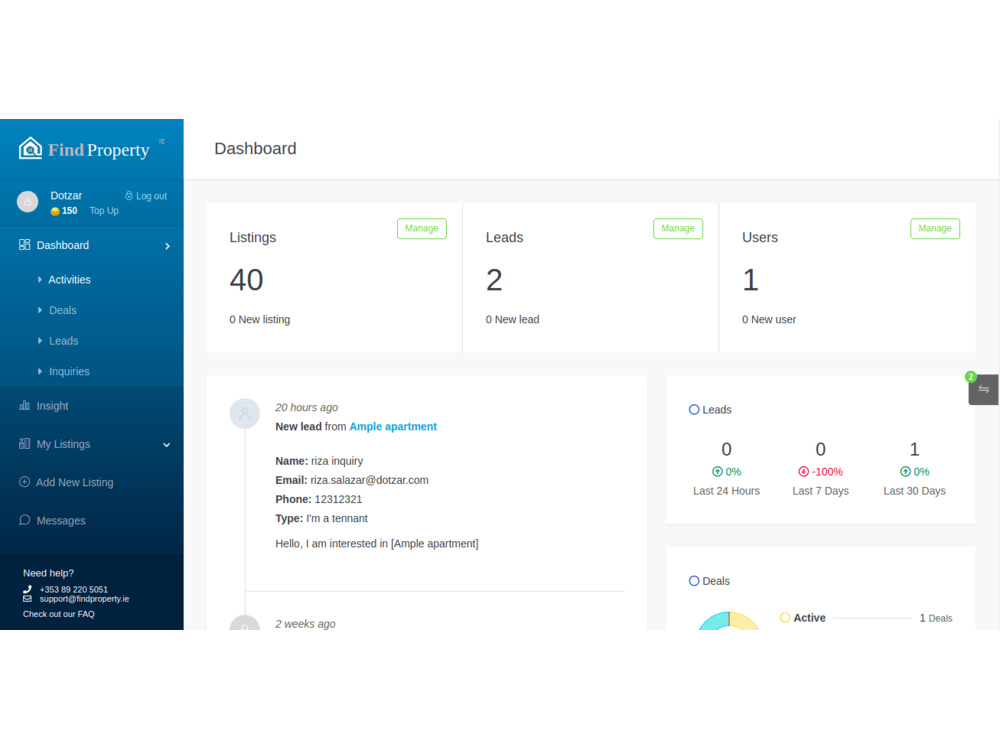Click the Dashboard grid icon in sidebar

24,245
